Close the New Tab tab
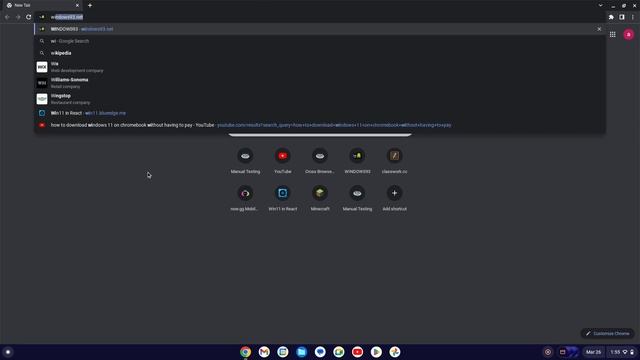This screenshot has height=360, width=640. click(77, 5)
